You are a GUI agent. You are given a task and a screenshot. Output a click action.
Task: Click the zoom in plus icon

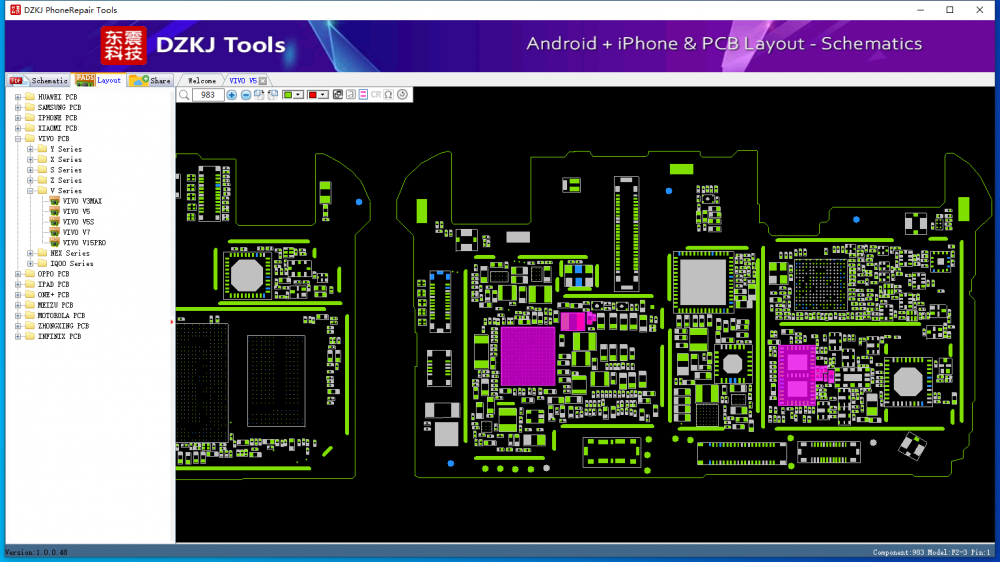click(x=232, y=95)
